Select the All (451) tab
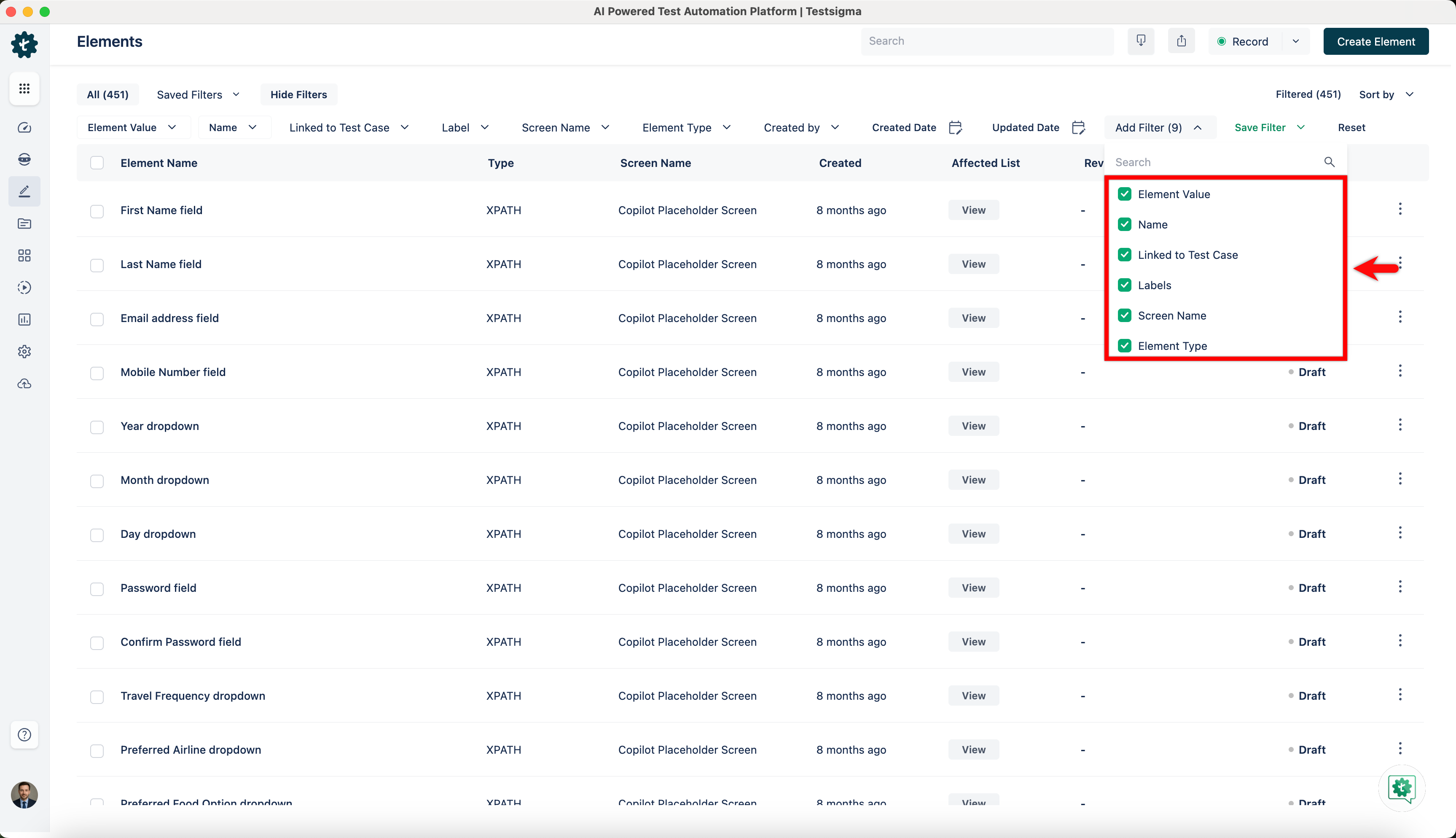The image size is (1456, 838). pos(107,94)
